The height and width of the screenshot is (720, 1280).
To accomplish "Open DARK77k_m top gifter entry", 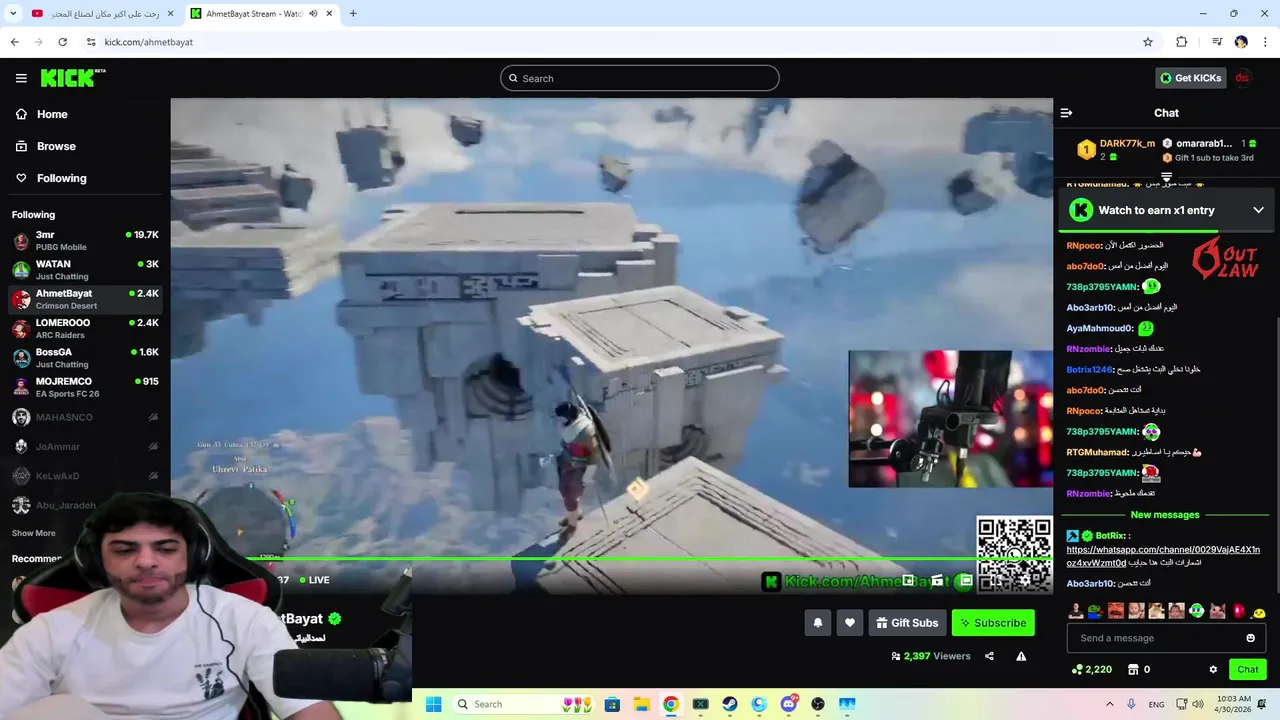I will tap(1116, 150).
